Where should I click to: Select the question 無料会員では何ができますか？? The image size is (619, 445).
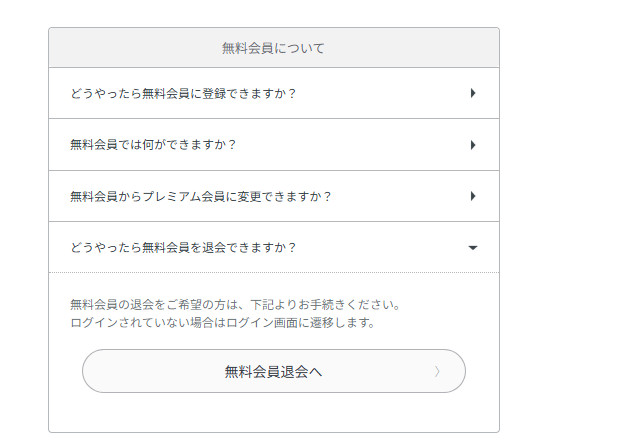pos(153,145)
